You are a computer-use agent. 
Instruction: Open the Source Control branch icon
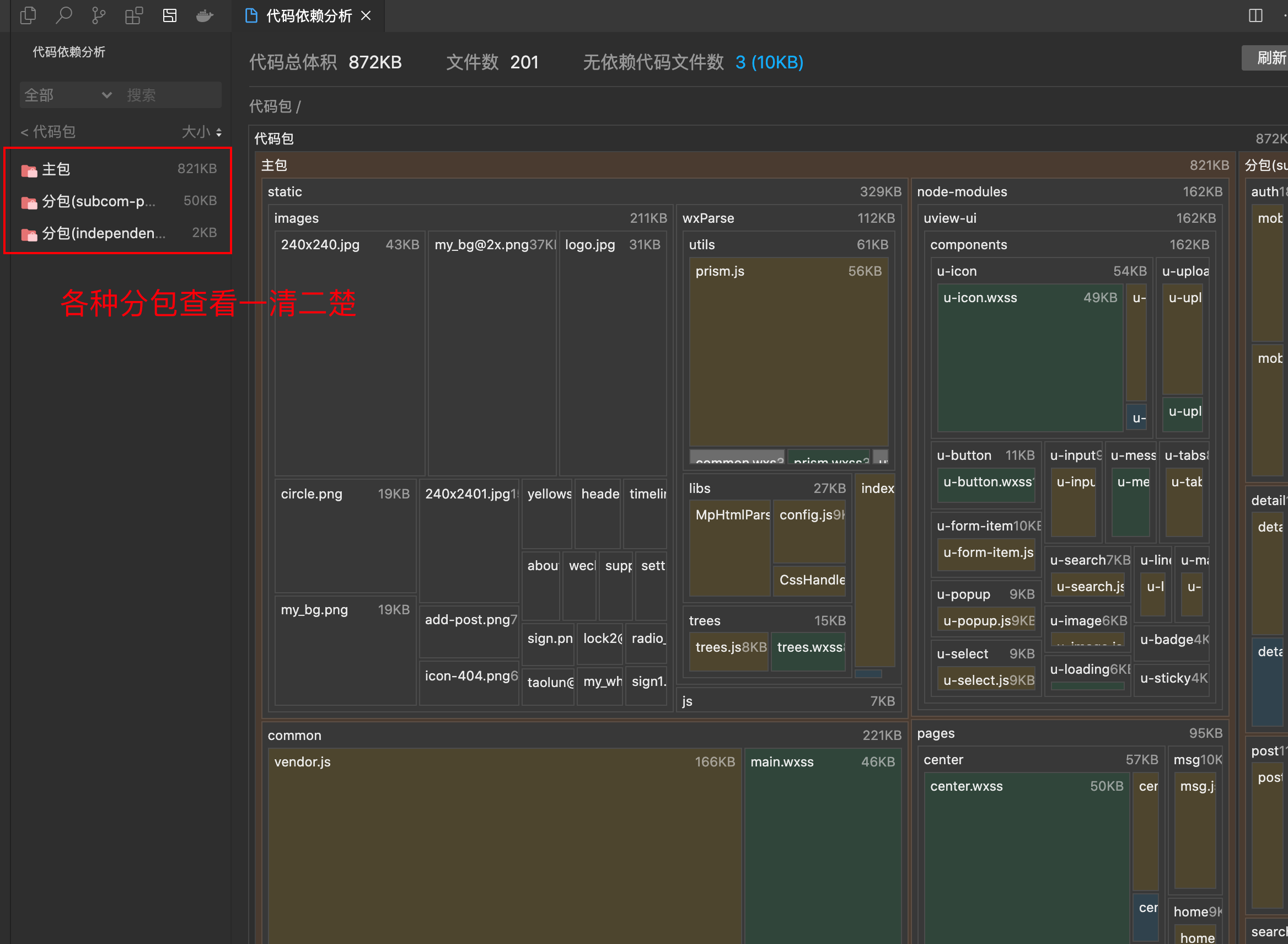coord(98,15)
